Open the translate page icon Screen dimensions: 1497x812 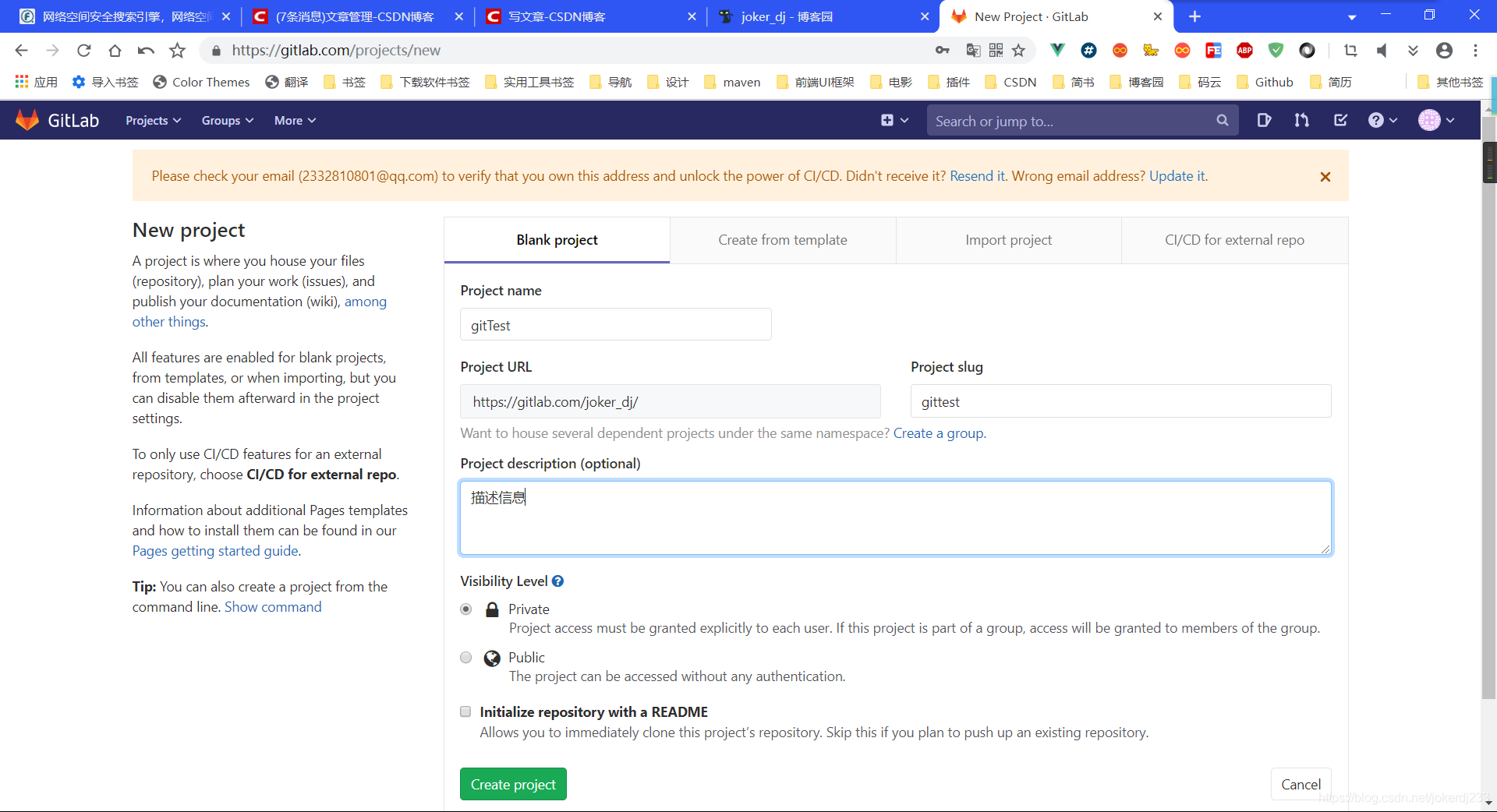point(973,50)
